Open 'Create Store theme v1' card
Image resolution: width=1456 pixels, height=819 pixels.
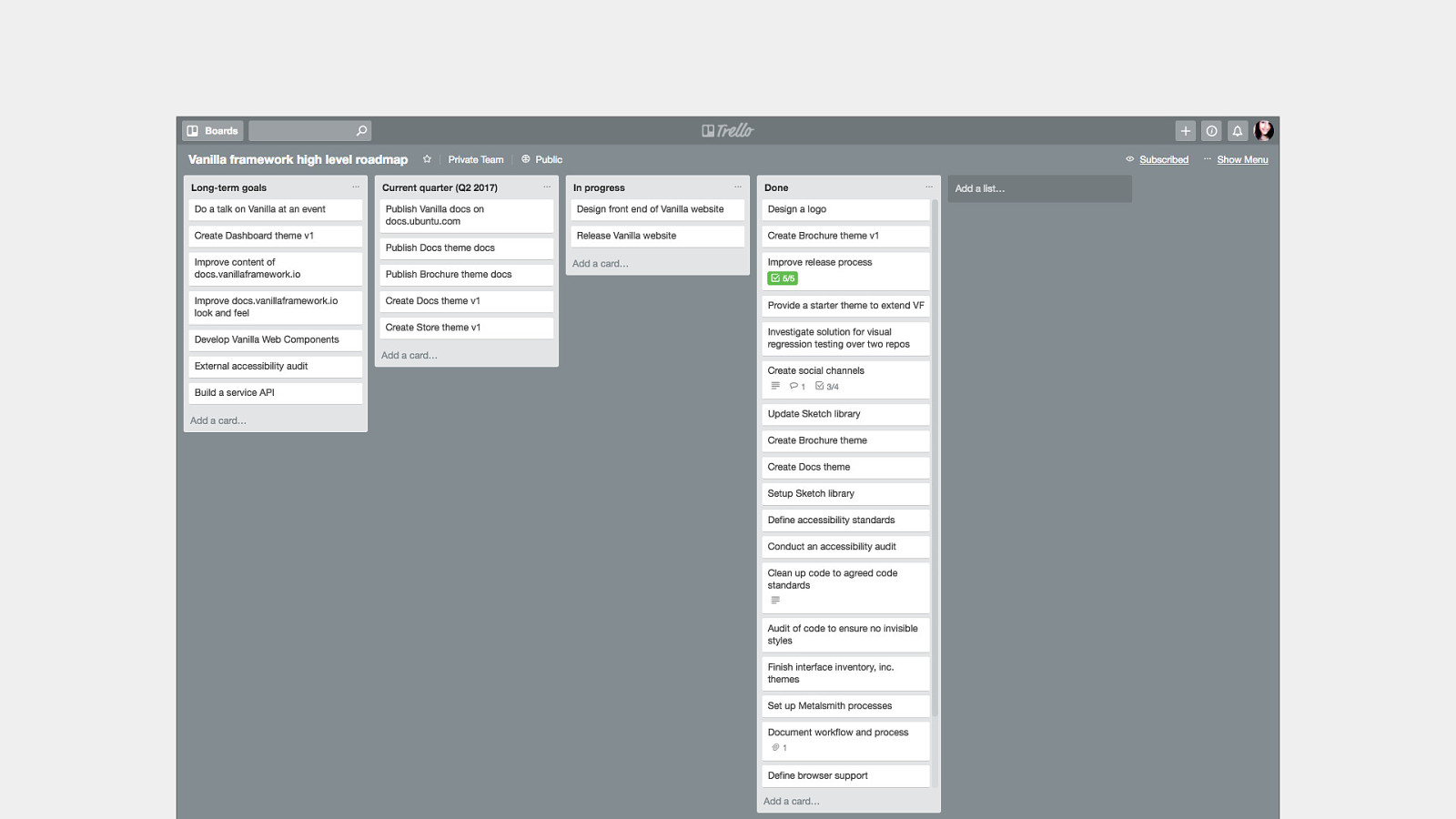(x=466, y=328)
